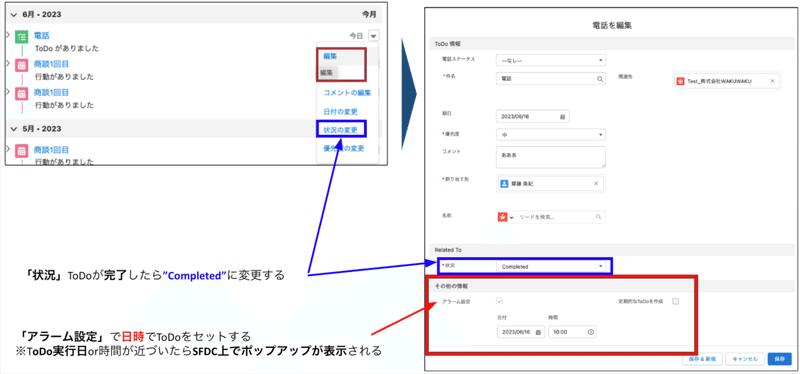800x374 pixels.
Task: Collapse the 6月・2023 section
Action: [x=14, y=15]
